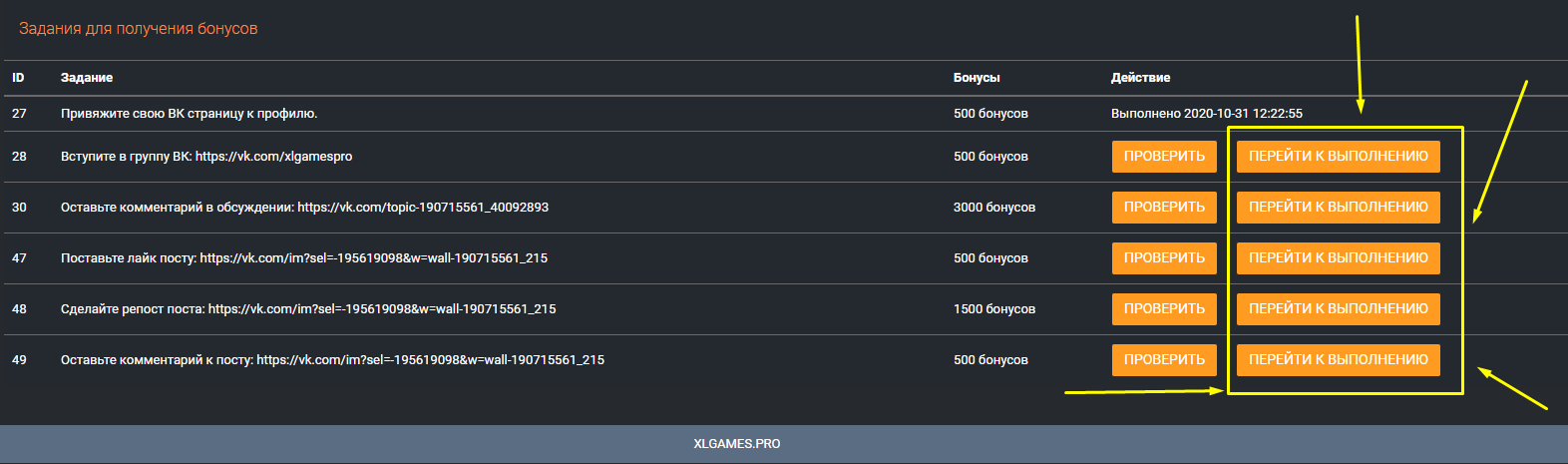
Task: Open ПЕРЕЙТИ К ВЫПОЛНЕНИЮ for task 49
Action: coord(1338,360)
